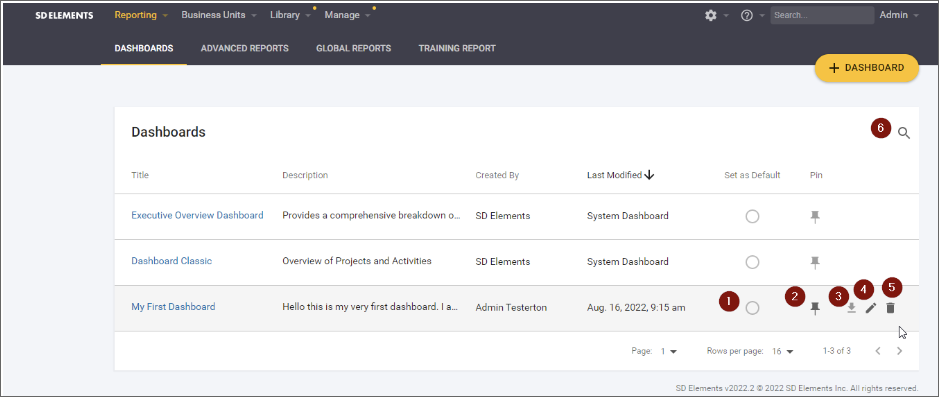Image resolution: width=939 pixels, height=397 pixels.
Task: Click the top Search input field
Action: [x=822, y=15]
